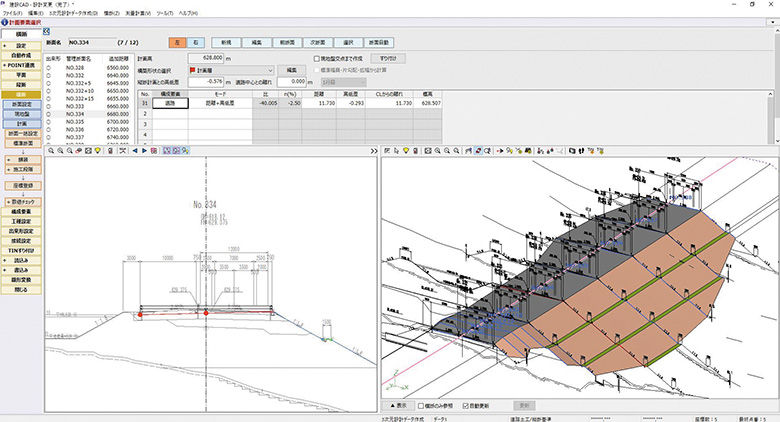Click the 現地盤 sidebar button

[x=22, y=114]
